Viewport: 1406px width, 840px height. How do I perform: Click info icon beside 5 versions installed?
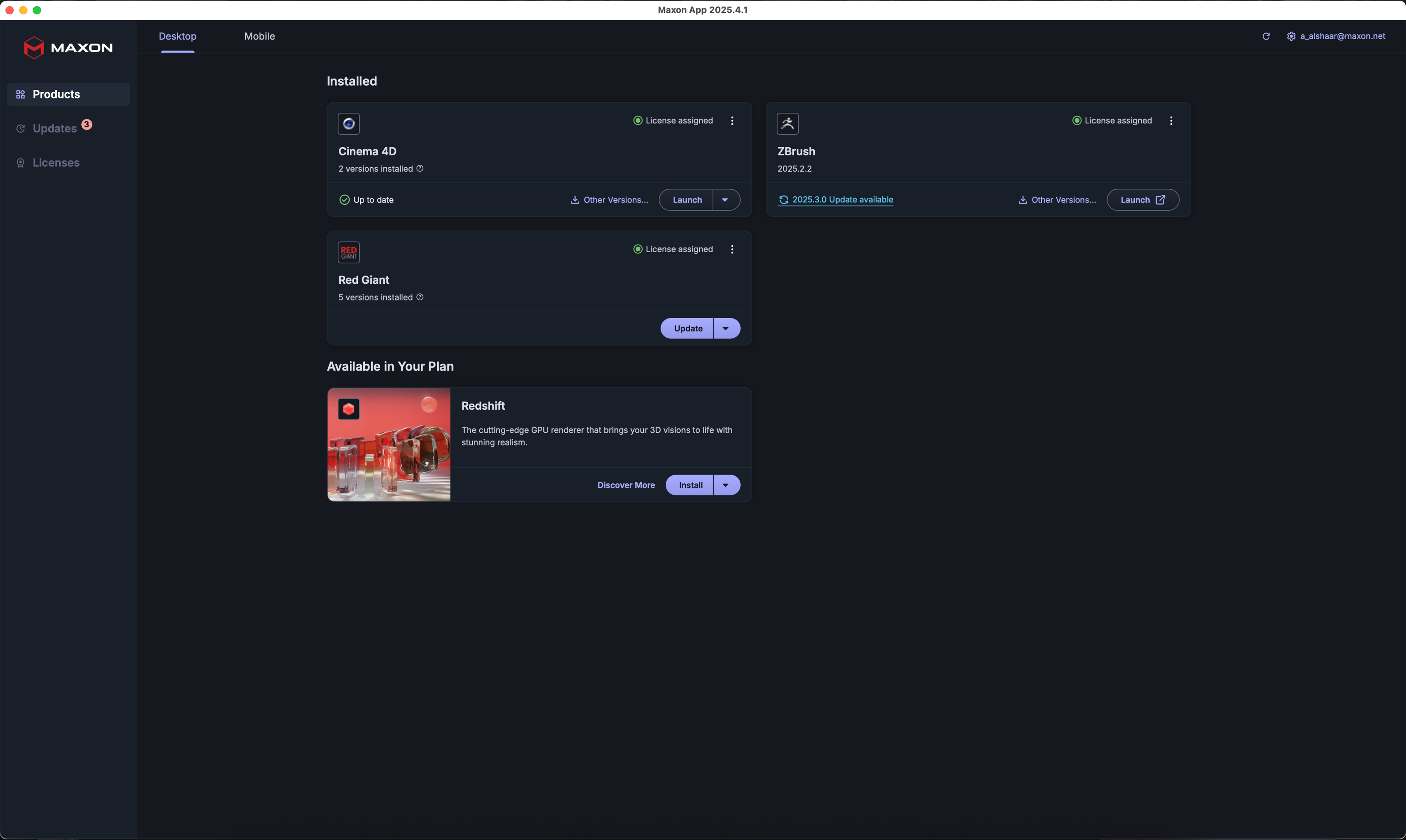click(420, 297)
